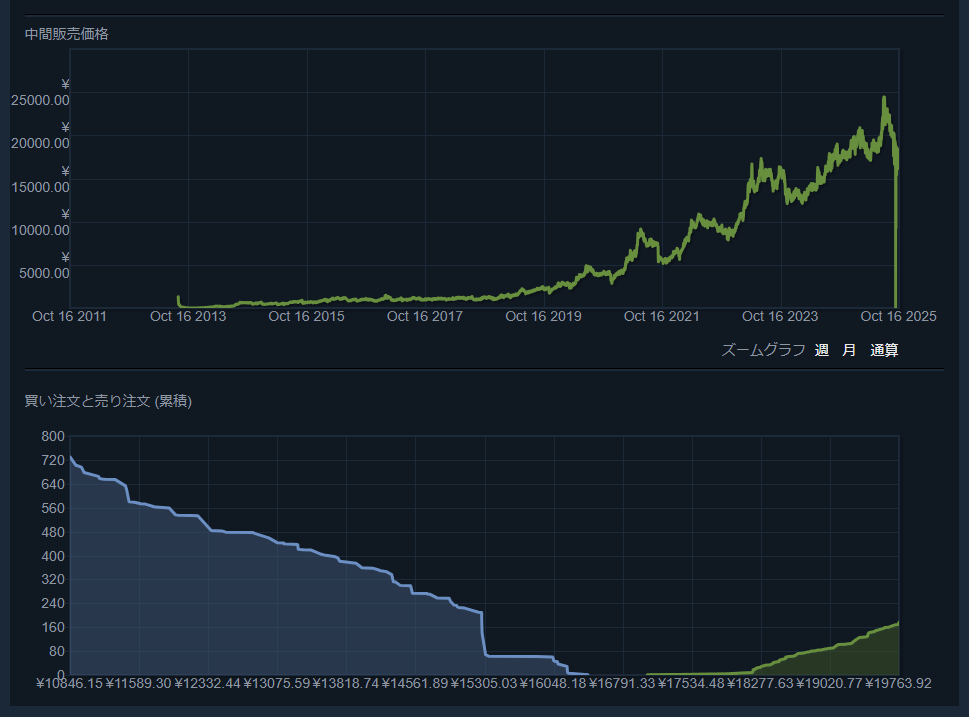Click the 買い注文と売り注文 (累積) heading
Screen dimensions: 969x717
coord(108,402)
